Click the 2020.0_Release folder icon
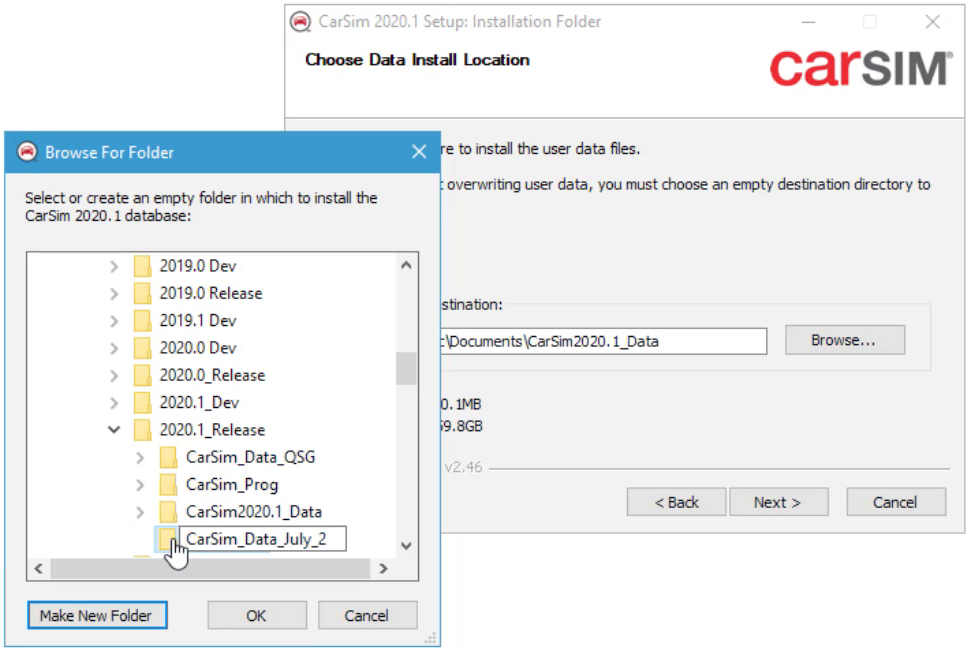 pyautogui.click(x=142, y=375)
